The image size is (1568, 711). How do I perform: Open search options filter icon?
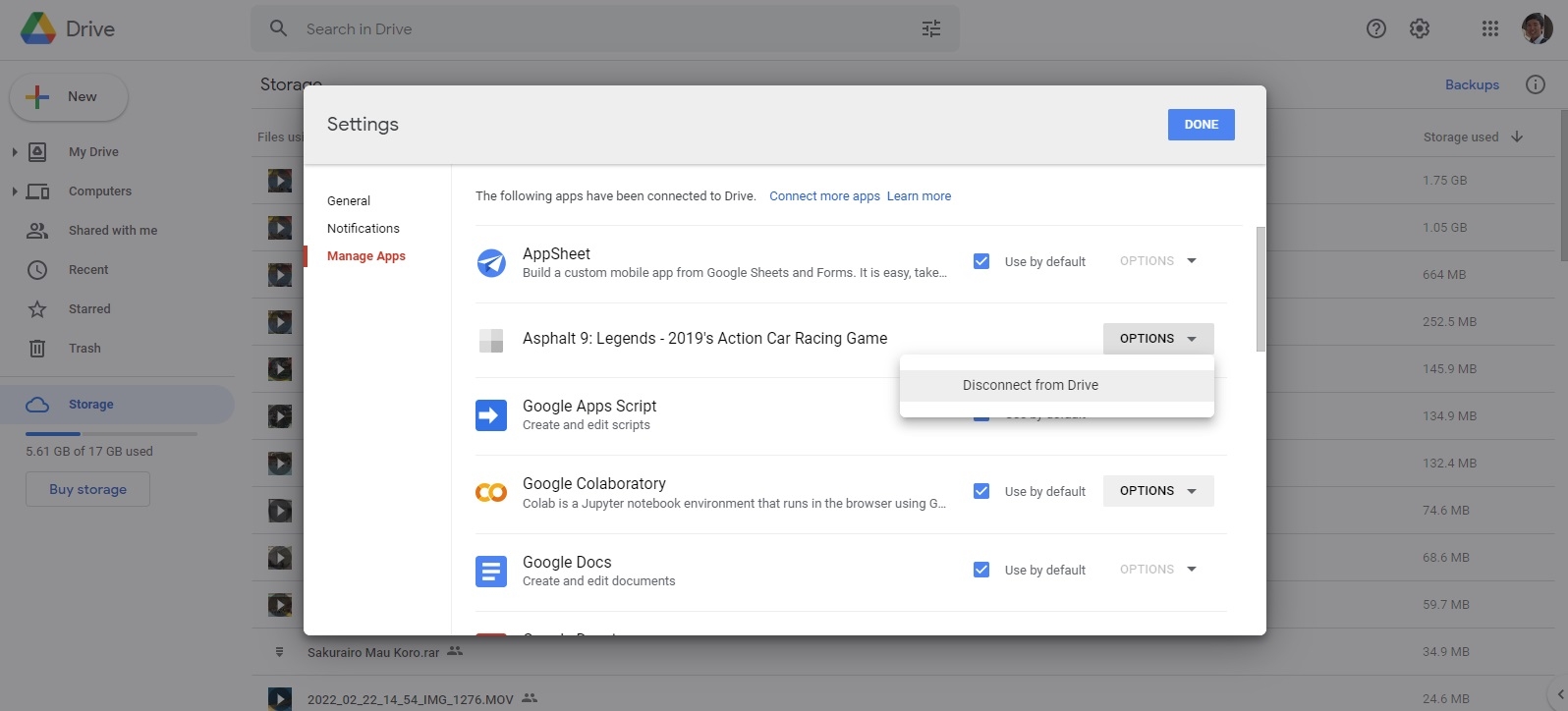point(931,28)
